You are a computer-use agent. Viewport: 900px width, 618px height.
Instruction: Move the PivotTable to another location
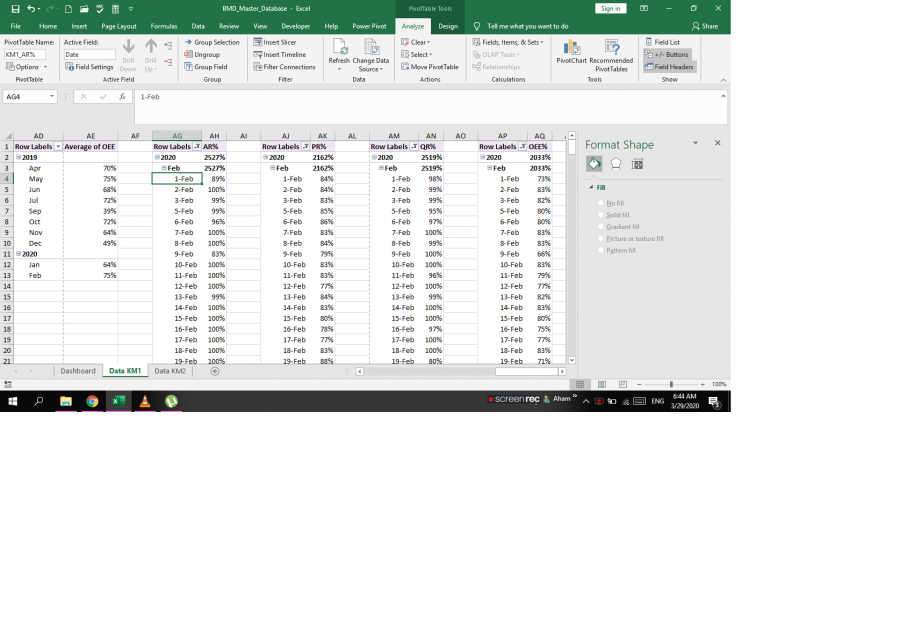pyautogui.click(x=430, y=67)
